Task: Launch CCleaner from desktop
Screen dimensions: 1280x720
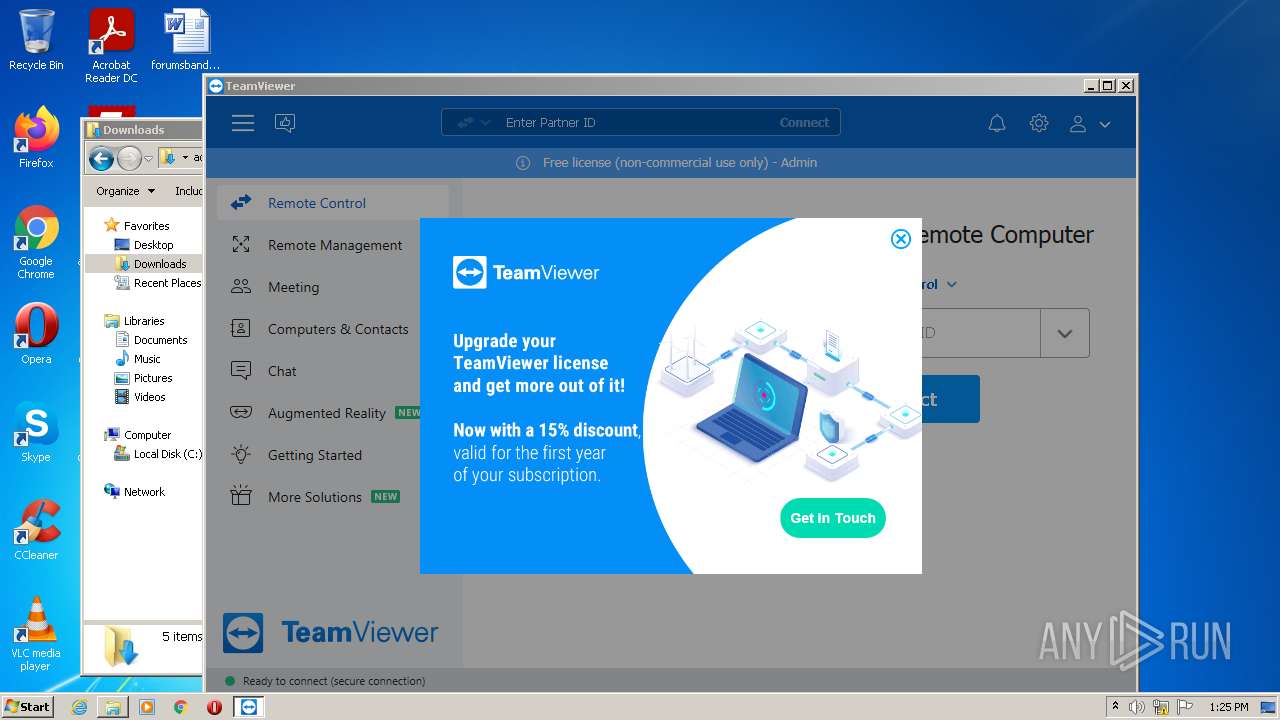Action: [x=36, y=530]
